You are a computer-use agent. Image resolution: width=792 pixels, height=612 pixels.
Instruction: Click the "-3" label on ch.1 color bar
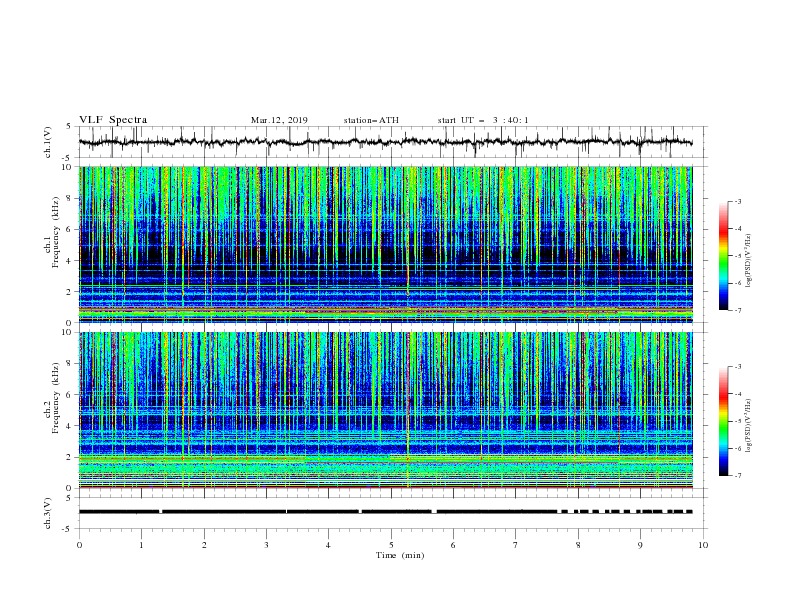pos(737,201)
